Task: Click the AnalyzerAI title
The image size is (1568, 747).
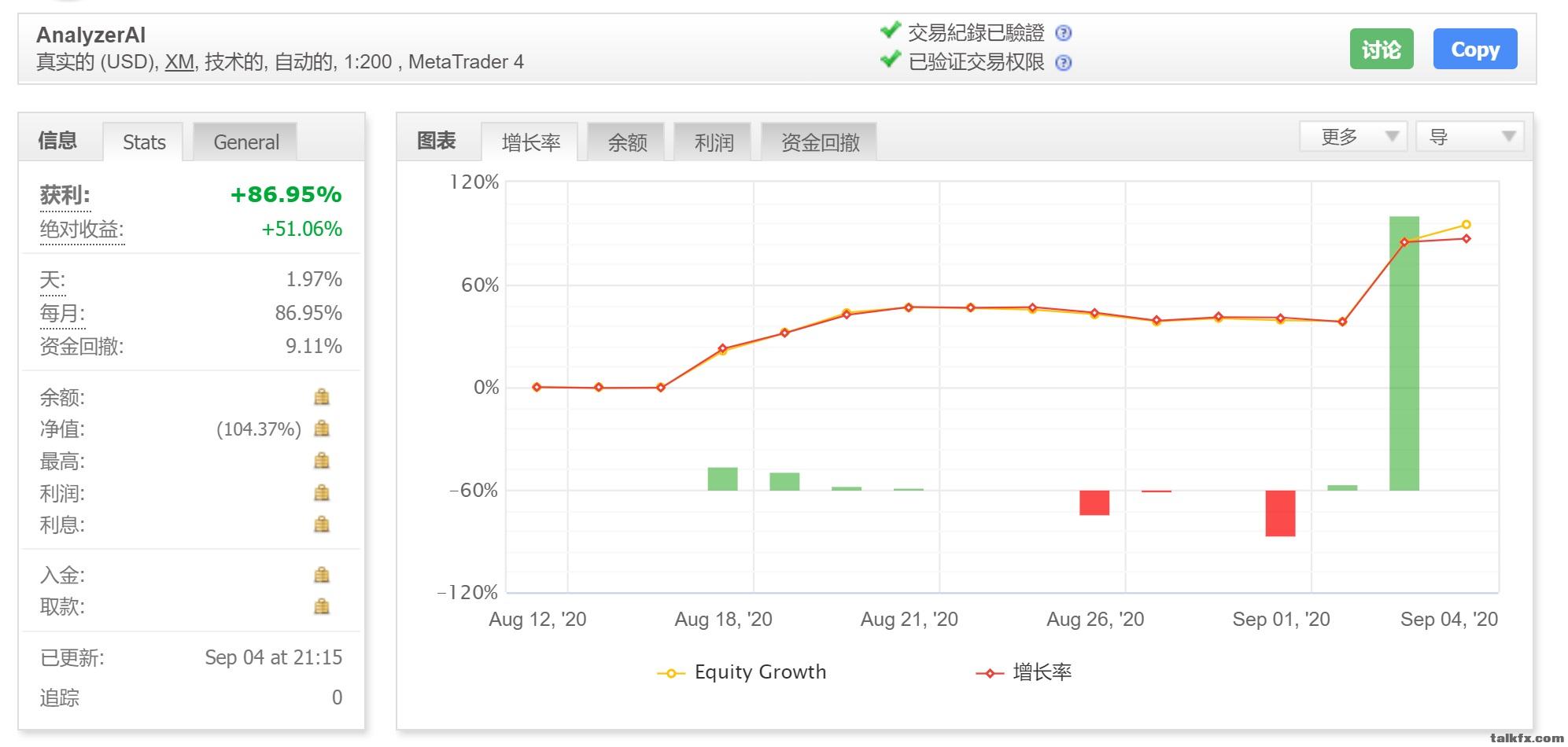Action: point(91,35)
